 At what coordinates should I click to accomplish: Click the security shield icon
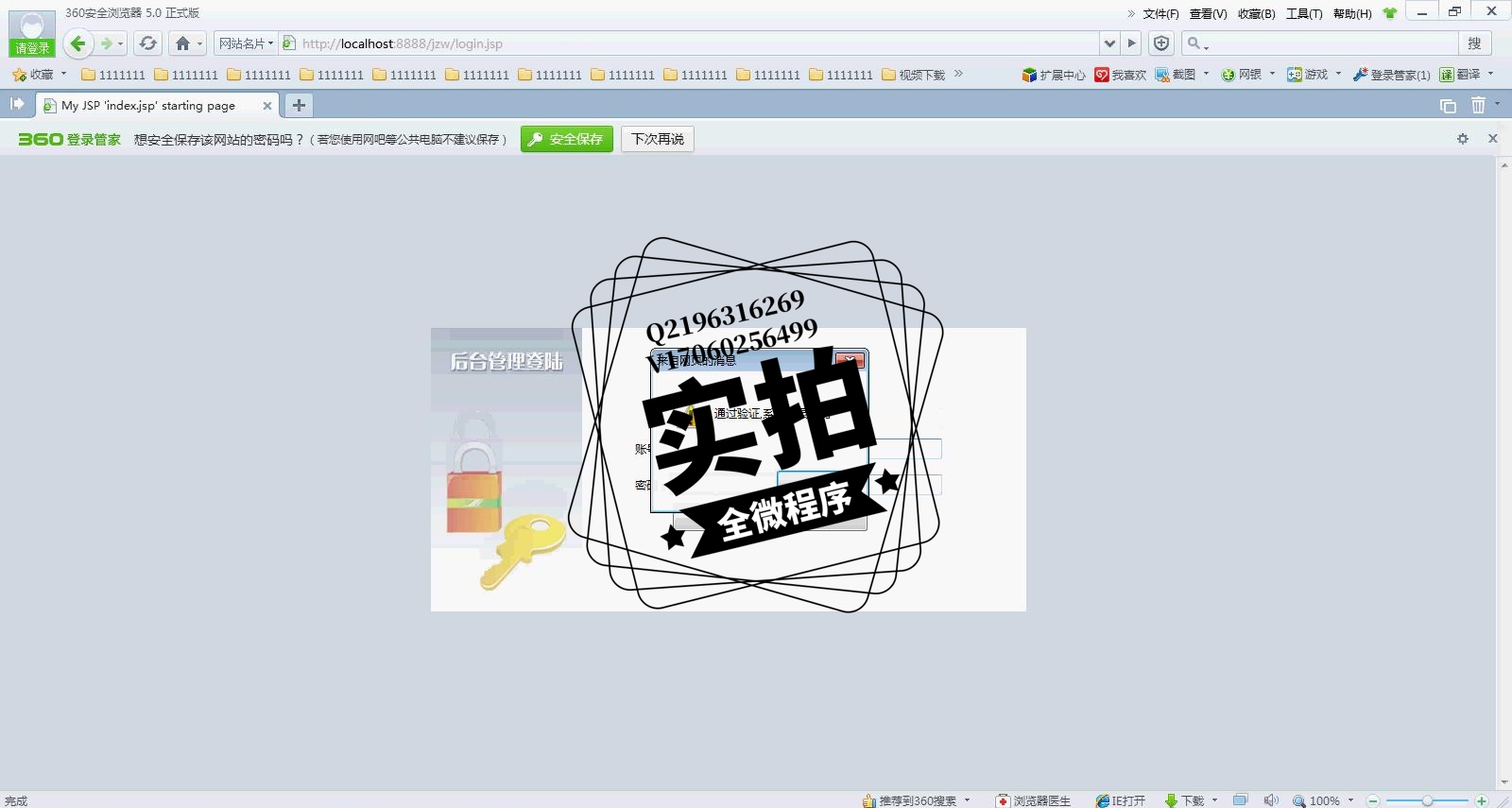point(1161,43)
